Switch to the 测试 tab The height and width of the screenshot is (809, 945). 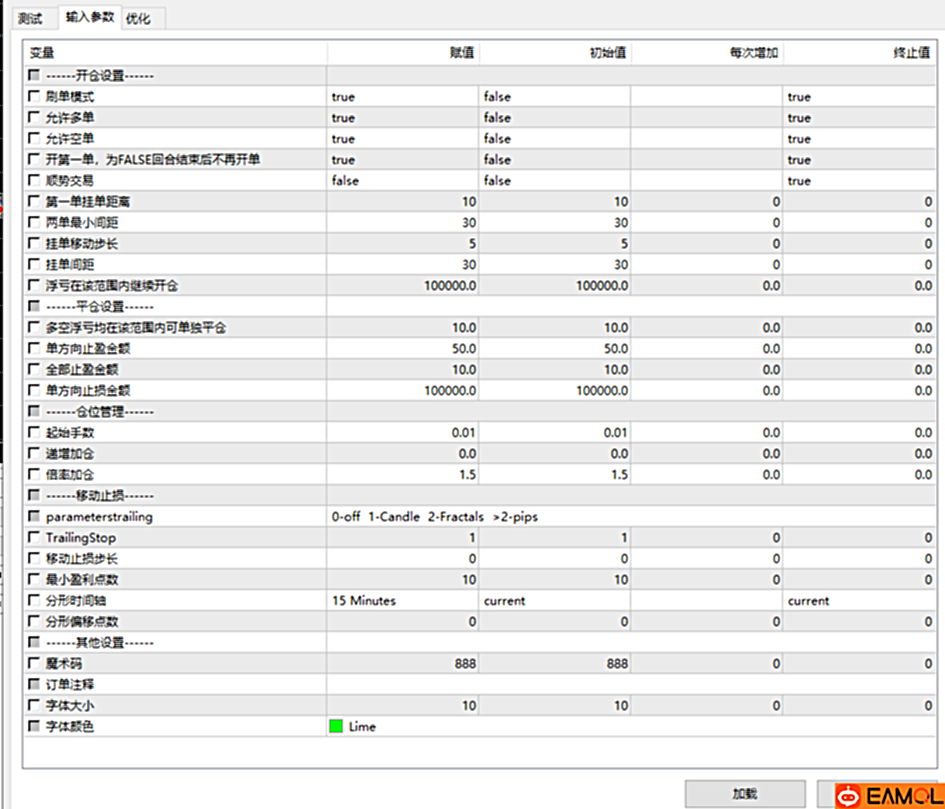(x=30, y=18)
